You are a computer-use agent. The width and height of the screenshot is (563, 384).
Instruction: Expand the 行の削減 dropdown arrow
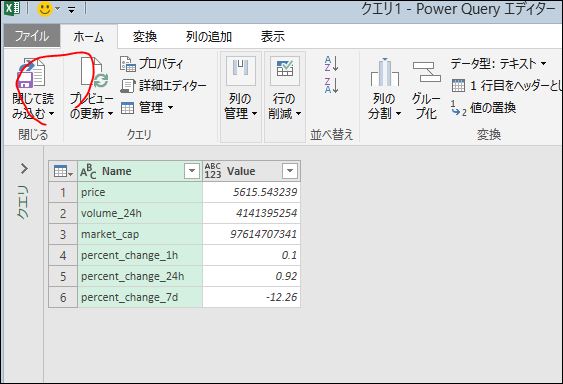tap(298, 114)
